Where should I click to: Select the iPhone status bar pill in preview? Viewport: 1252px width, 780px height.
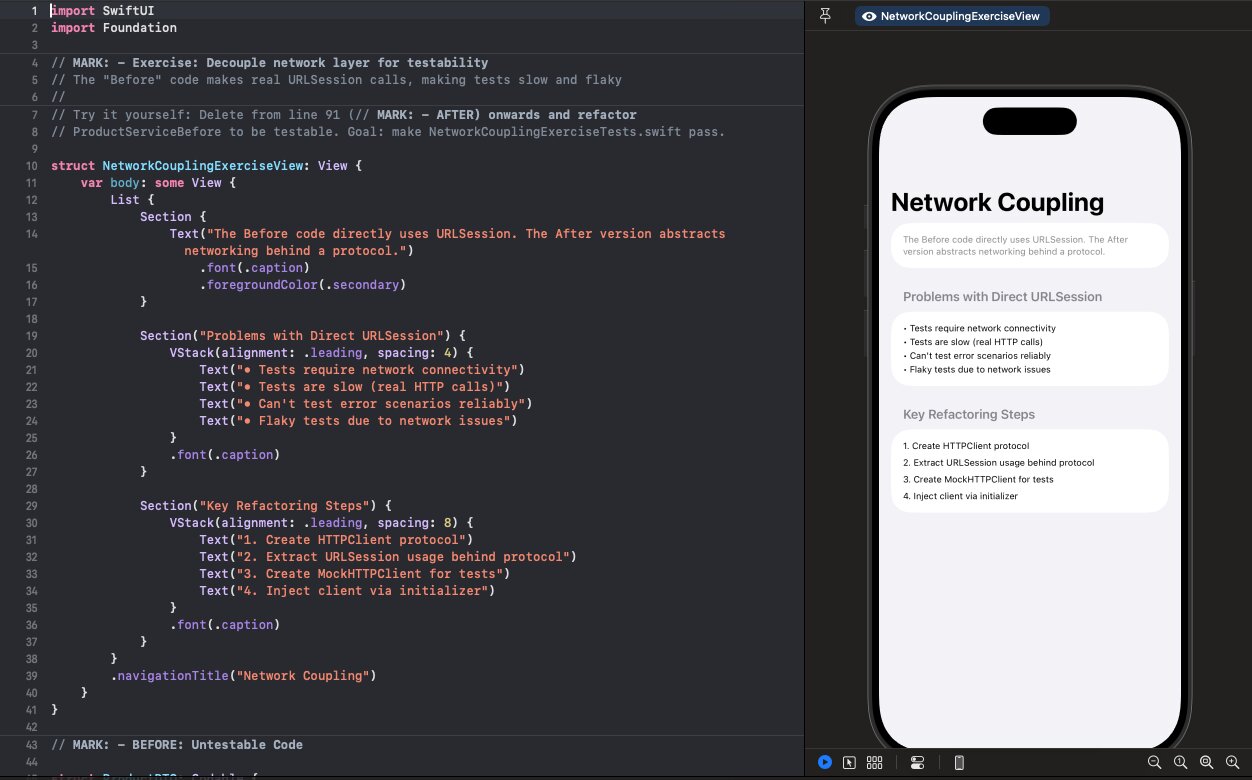pyautogui.click(x=1029, y=120)
